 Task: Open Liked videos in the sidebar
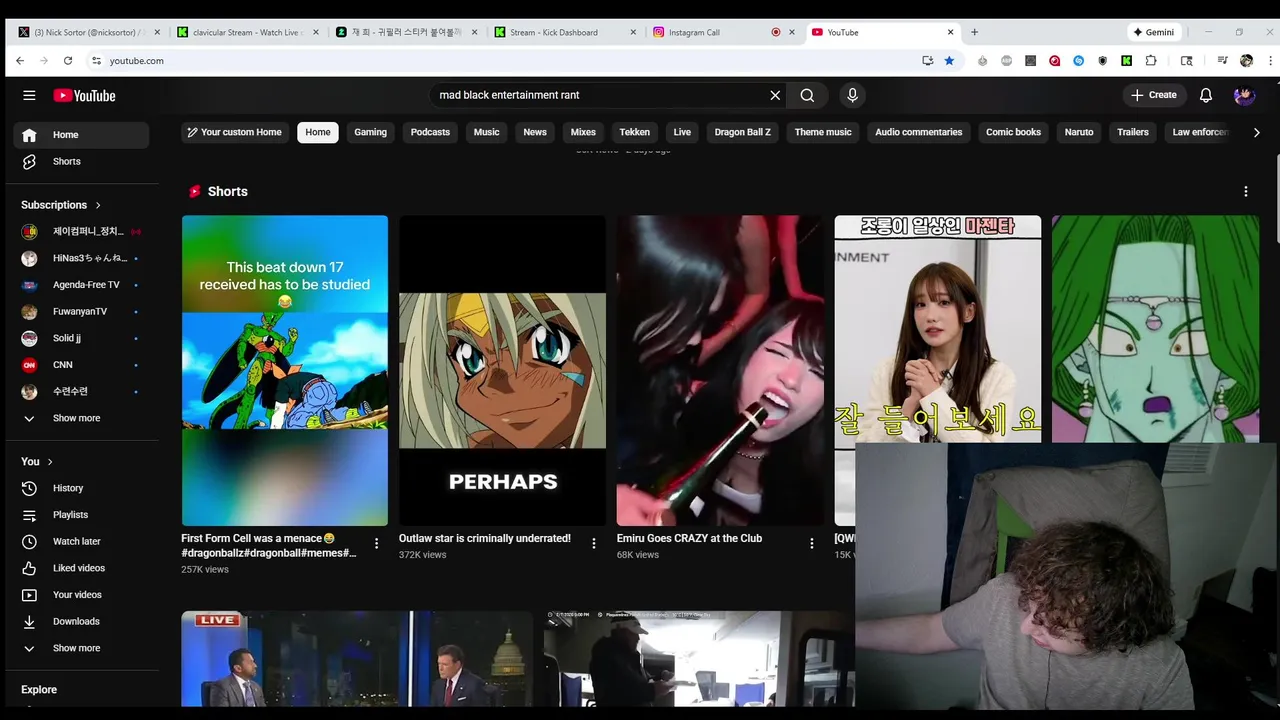point(81,568)
